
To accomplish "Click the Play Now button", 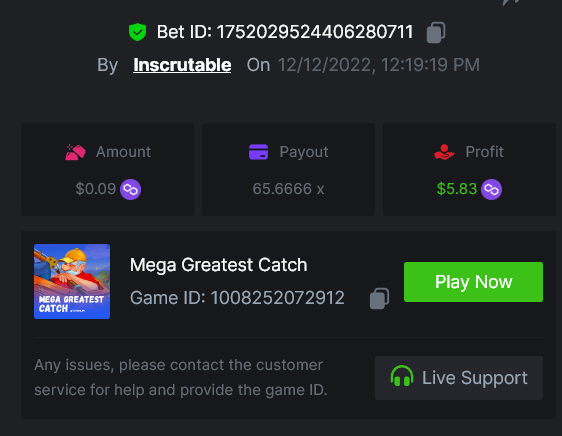I will 473,282.
